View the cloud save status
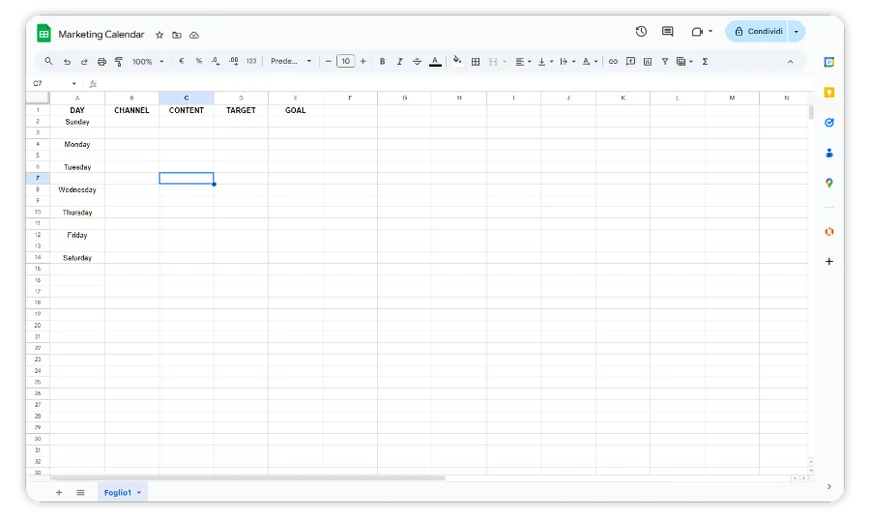The height and width of the screenshot is (517, 870). [194, 35]
